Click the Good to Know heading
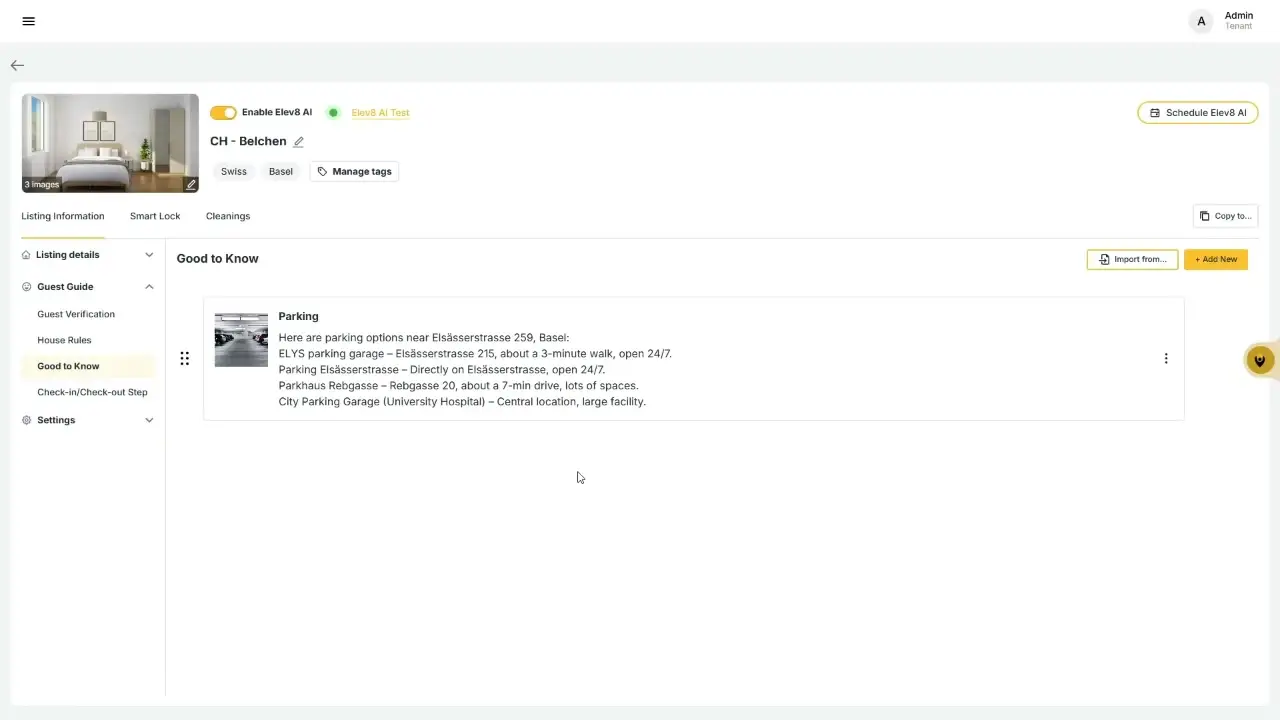 pos(218,258)
